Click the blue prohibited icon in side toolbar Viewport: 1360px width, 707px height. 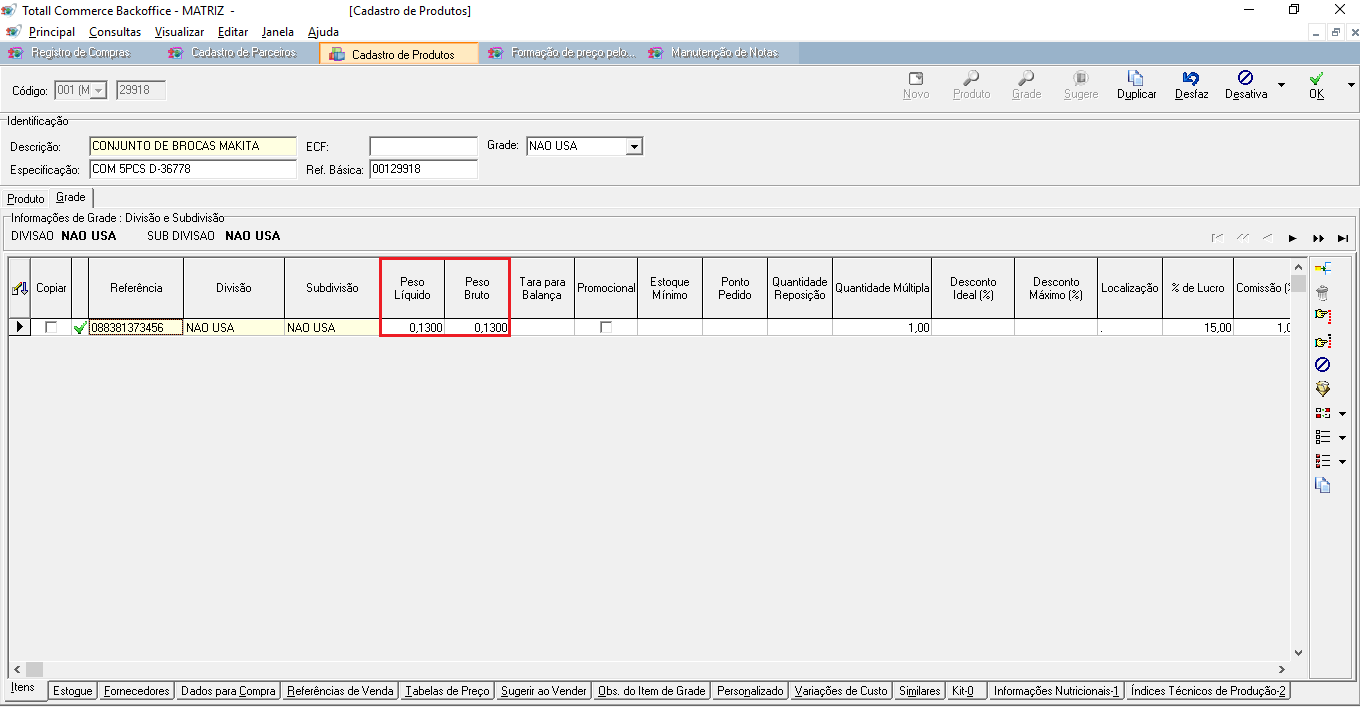pyautogui.click(x=1322, y=365)
